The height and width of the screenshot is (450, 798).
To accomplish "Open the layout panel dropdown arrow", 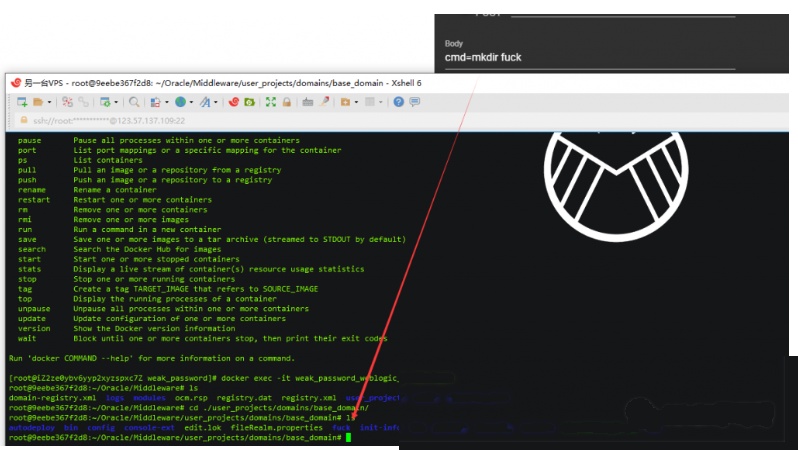I will 381,102.
